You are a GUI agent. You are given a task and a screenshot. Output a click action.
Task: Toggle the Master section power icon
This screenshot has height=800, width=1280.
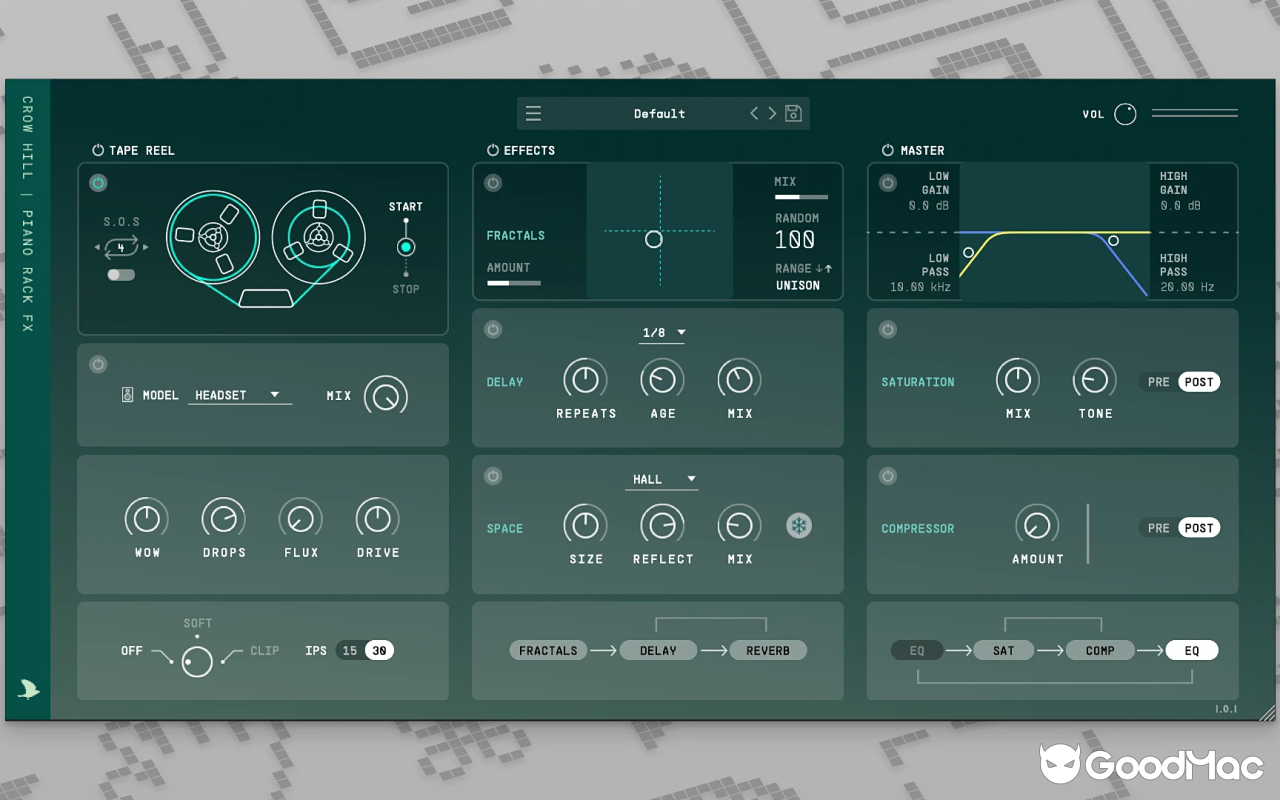pyautogui.click(x=887, y=151)
